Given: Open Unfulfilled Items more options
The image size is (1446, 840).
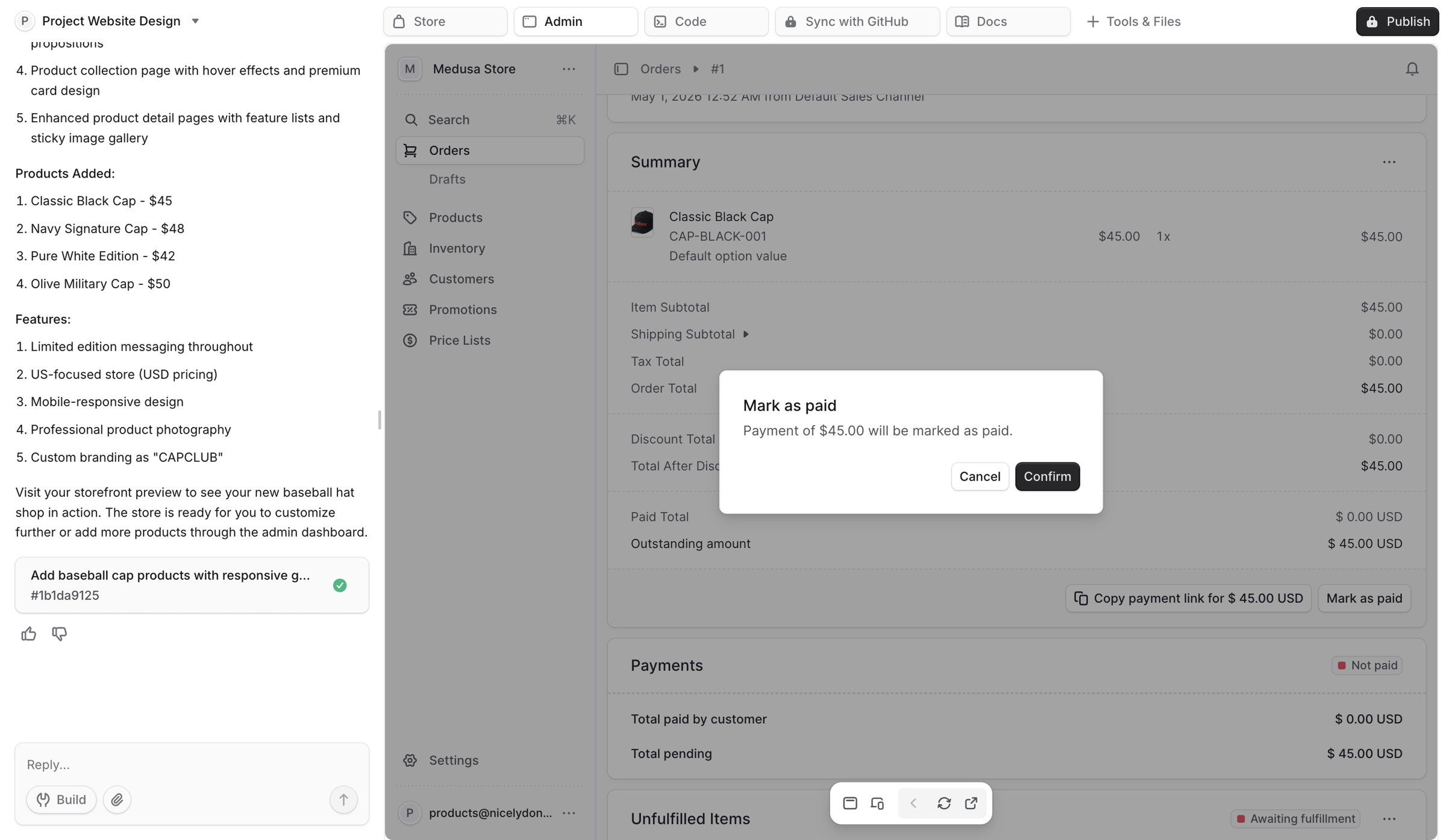Looking at the screenshot, I should coord(1389,818).
